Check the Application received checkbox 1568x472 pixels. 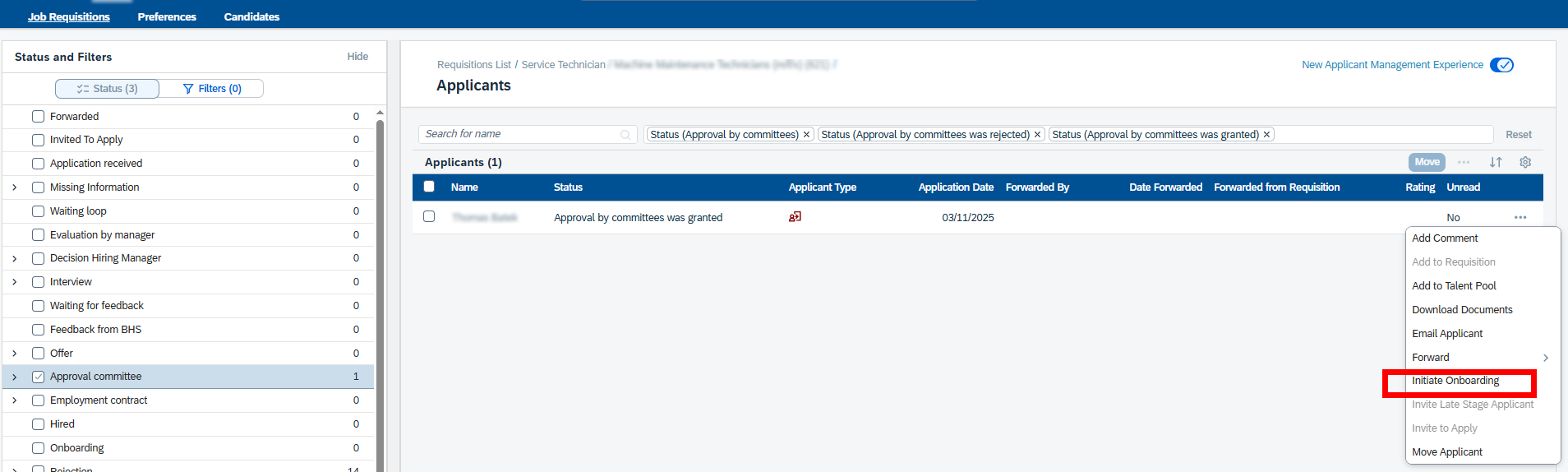coord(38,164)
